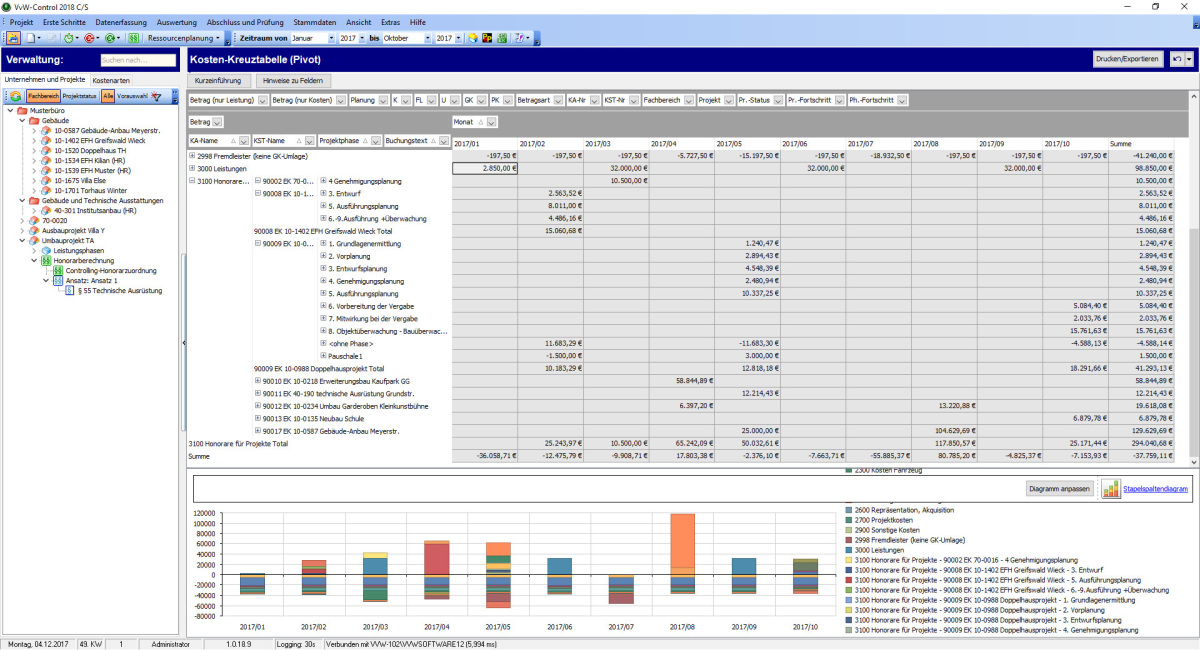
Task: Click the 2.850,00 € cell in 2017/01
Action: tap(485, 169)
